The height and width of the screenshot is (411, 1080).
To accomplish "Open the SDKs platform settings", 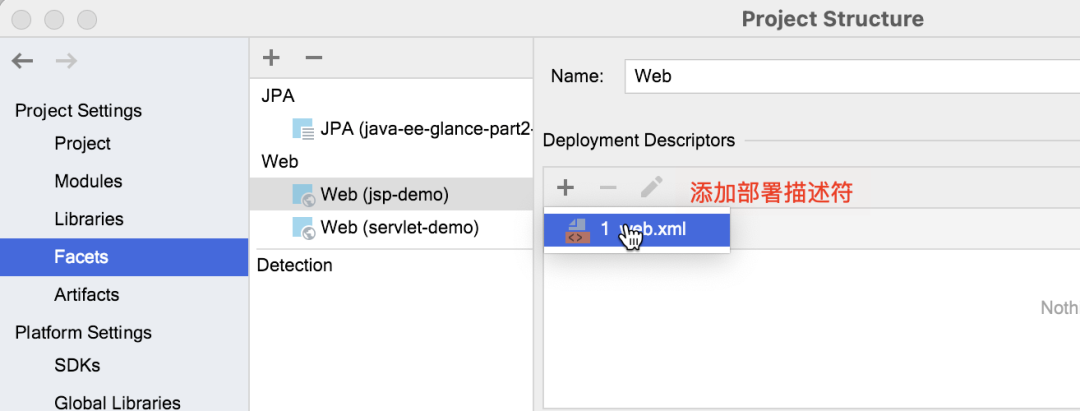I will [x=77, y=365].
